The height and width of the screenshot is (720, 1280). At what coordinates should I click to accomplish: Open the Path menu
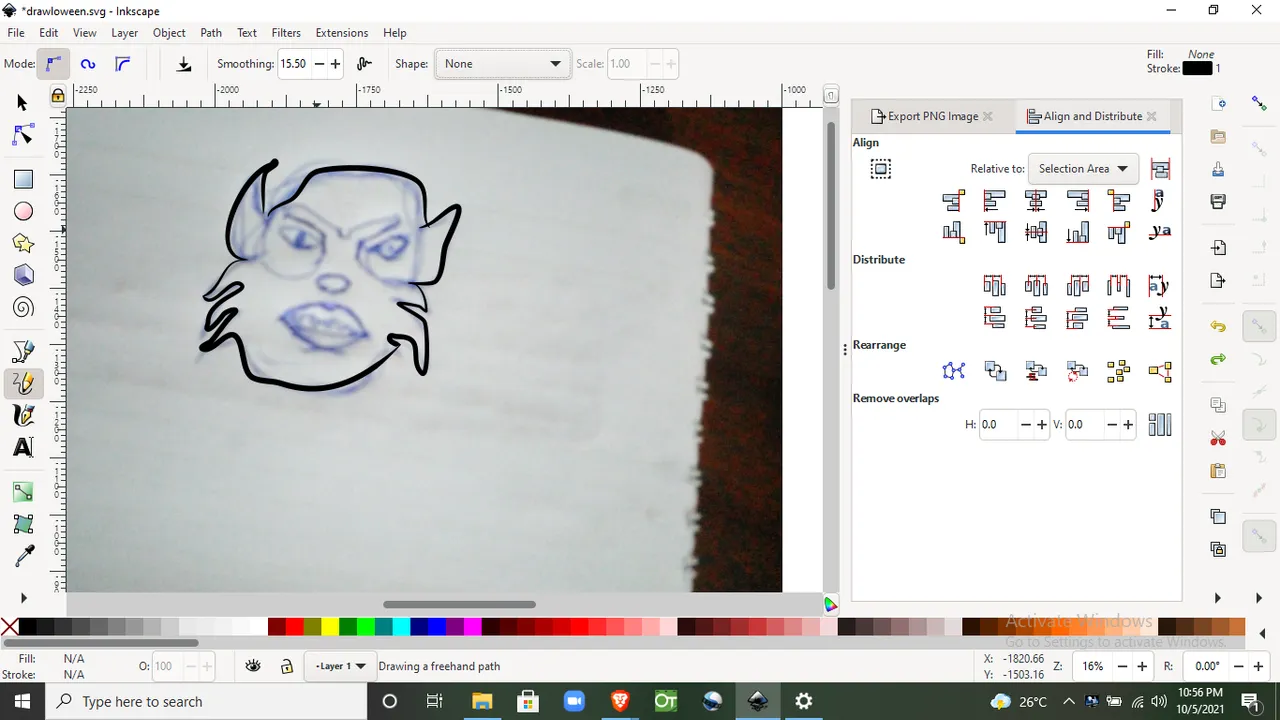coord(211,33)
